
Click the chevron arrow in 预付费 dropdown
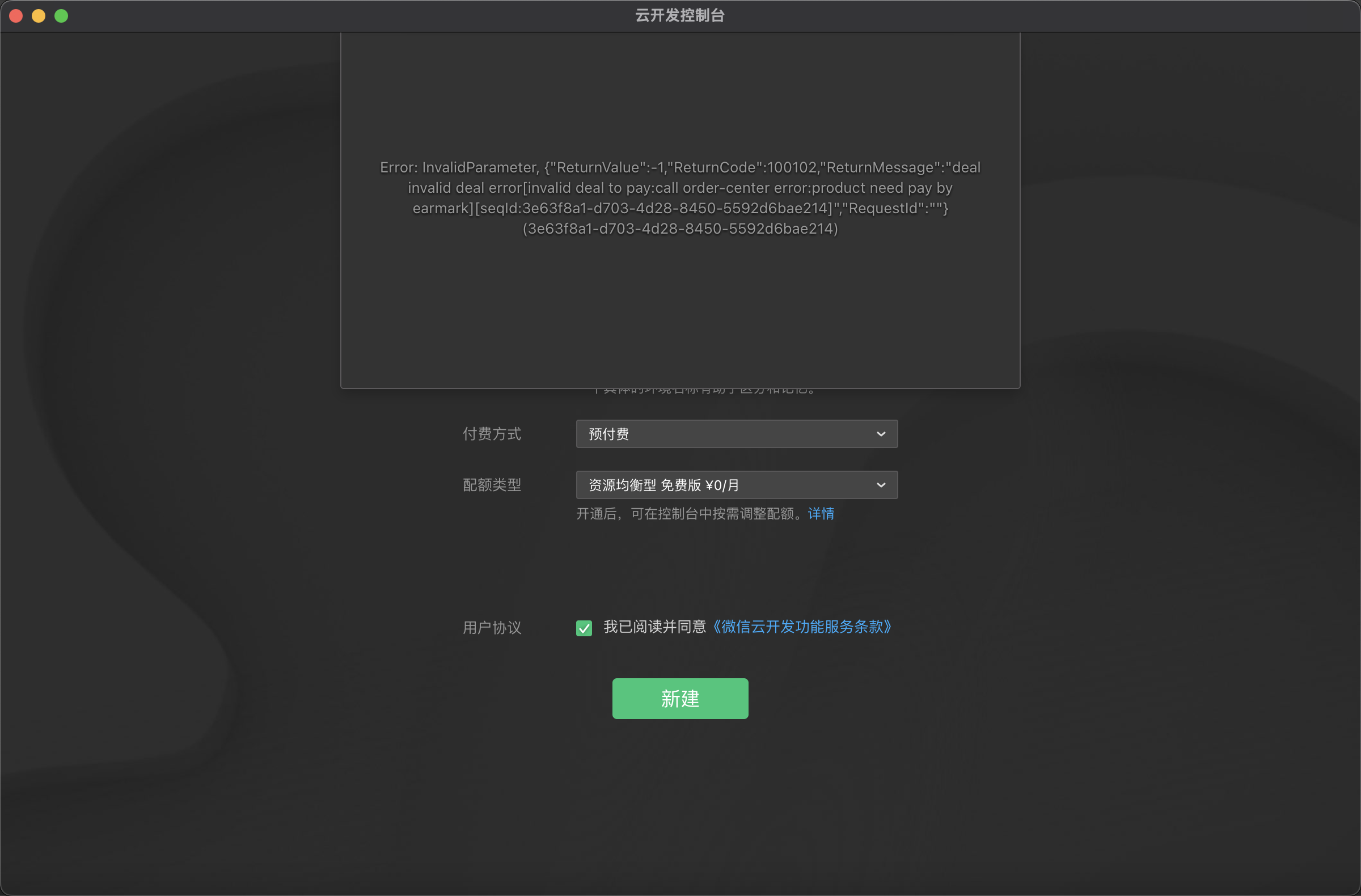[881, 434]
